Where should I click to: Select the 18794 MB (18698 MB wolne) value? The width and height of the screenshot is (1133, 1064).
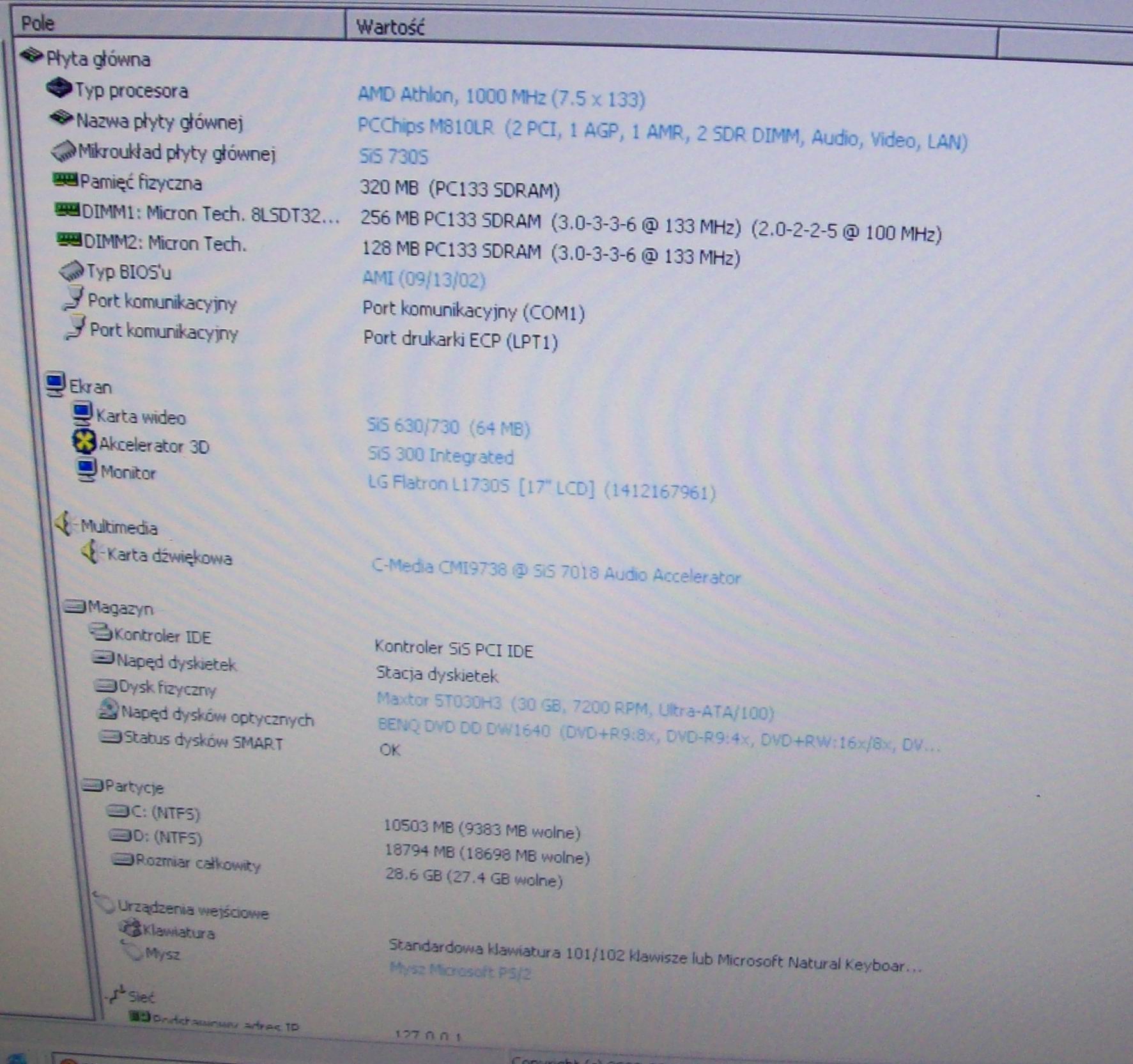pyautogui.click(x=487, y=854)
